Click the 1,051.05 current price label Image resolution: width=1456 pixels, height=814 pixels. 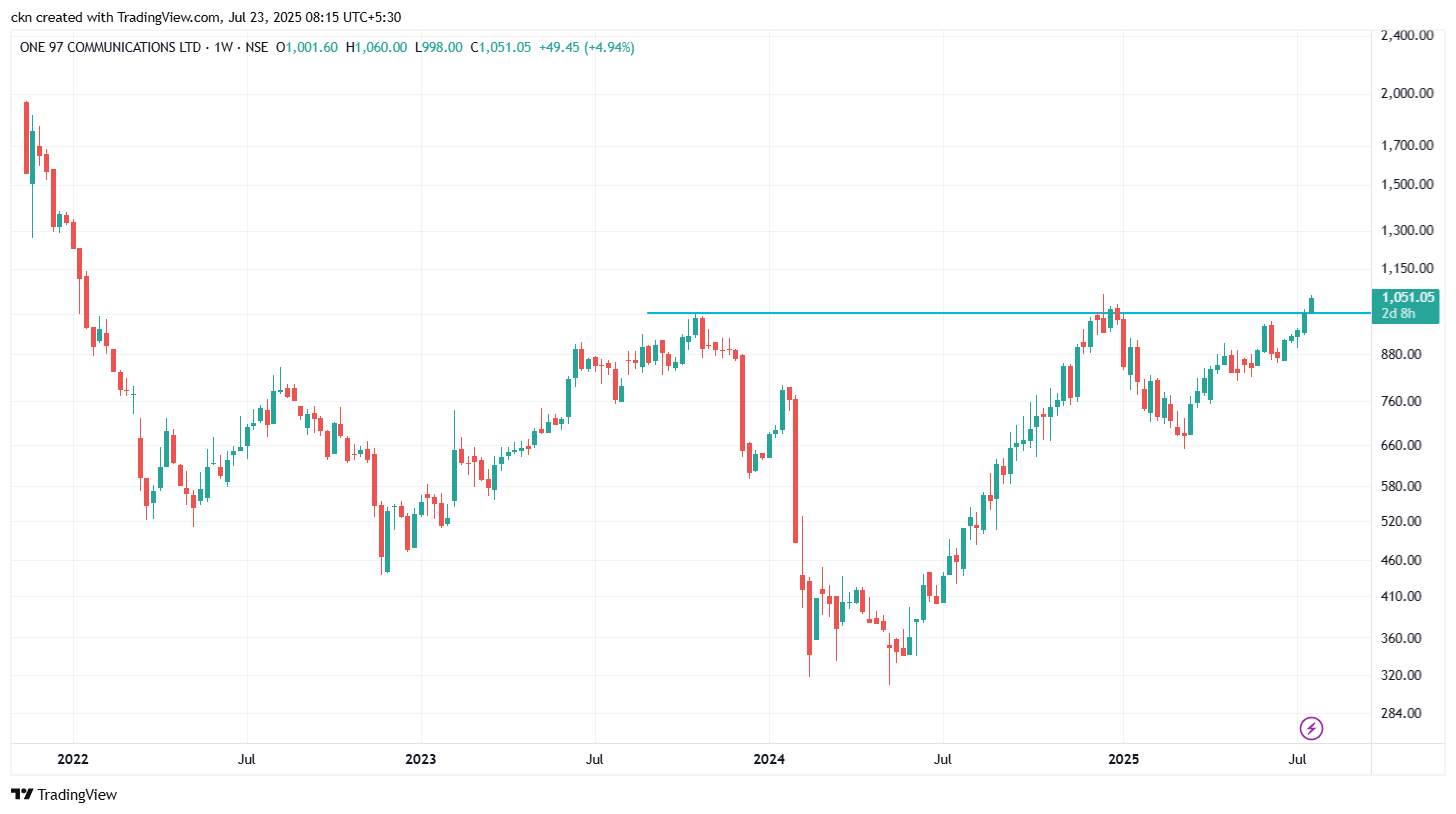click(1408, 297)
